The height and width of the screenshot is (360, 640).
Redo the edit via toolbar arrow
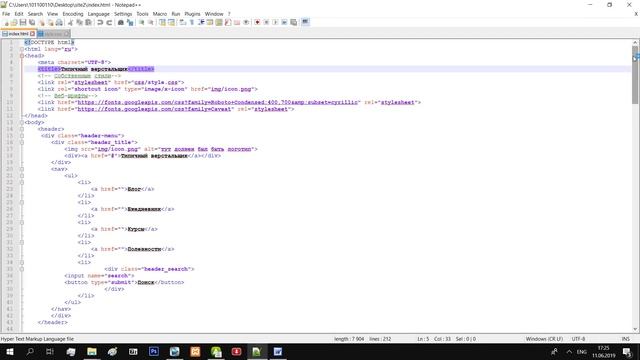[109, 22]
